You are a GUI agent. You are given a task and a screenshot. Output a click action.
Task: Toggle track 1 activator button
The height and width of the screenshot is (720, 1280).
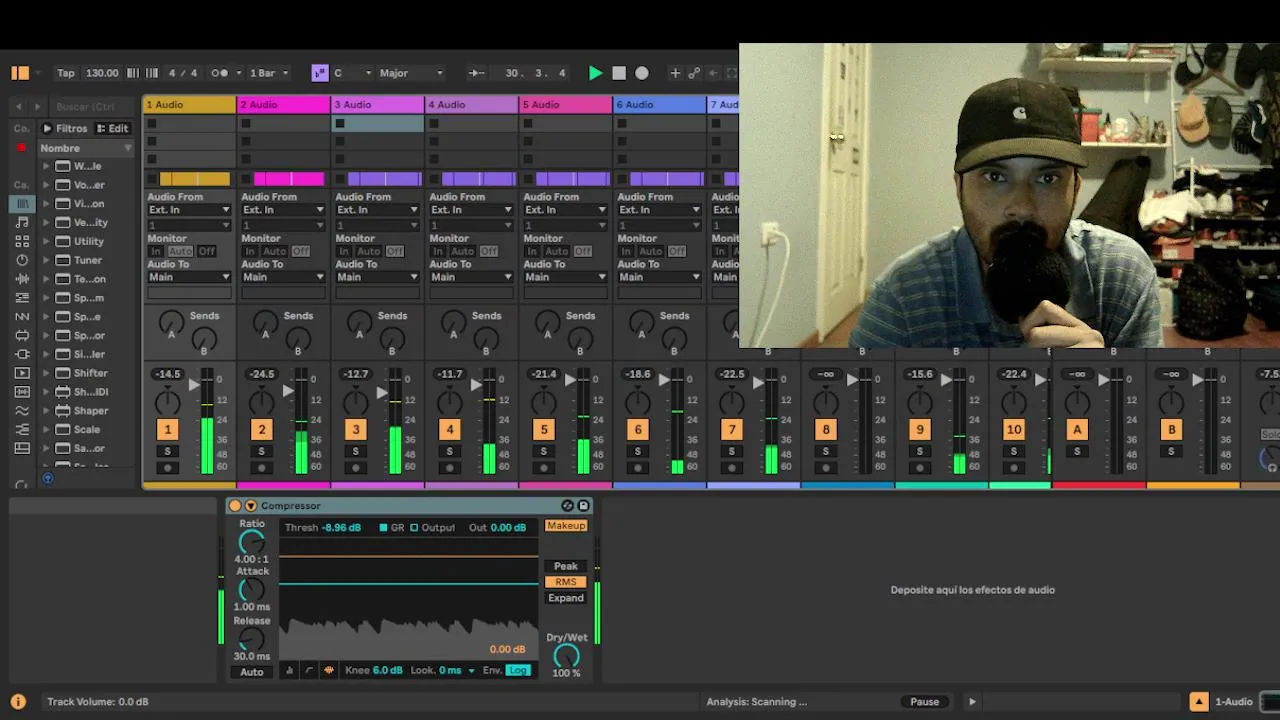point(168,430)
